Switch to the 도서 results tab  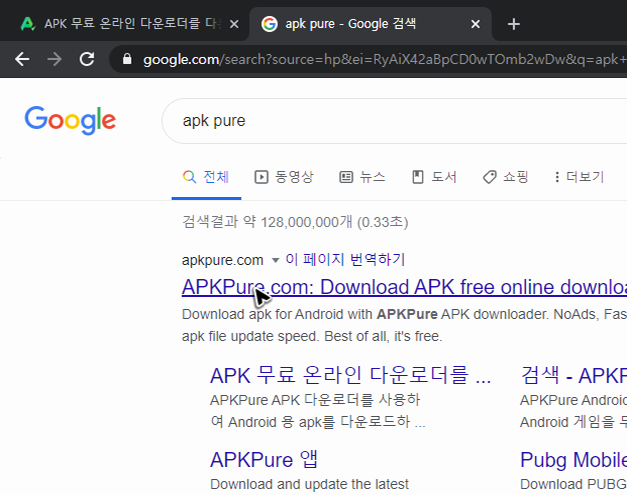tap(434, 177)
